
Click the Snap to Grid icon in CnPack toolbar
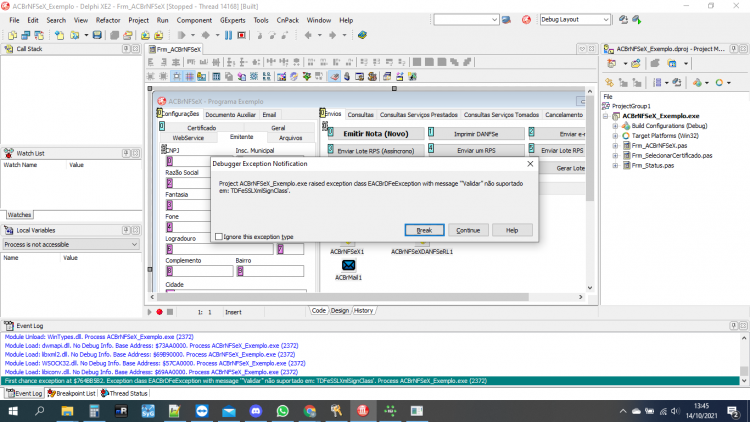[189, 77]
